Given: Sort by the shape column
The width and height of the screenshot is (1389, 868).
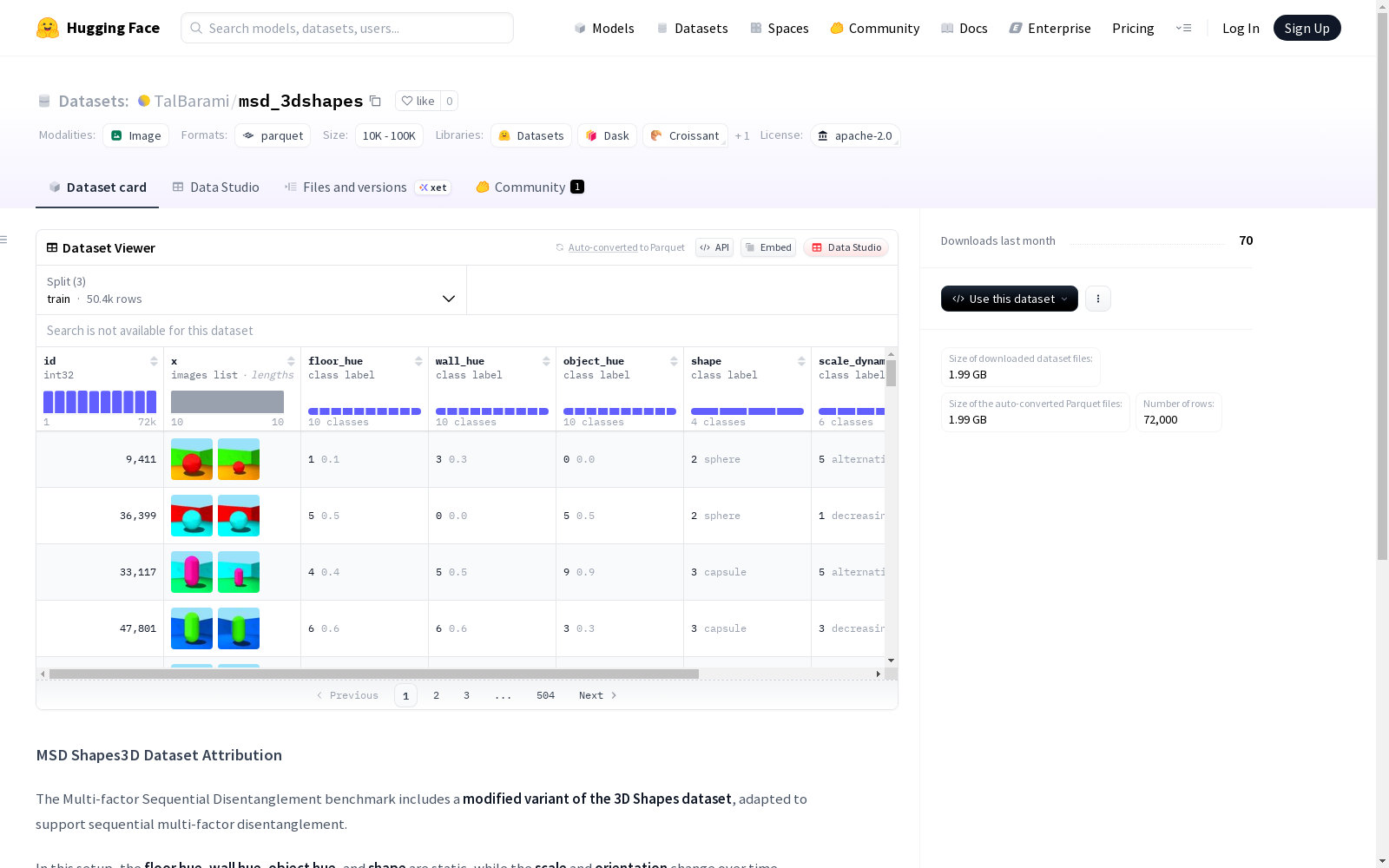Looking at the screenshot, I should tap(801, 361).
